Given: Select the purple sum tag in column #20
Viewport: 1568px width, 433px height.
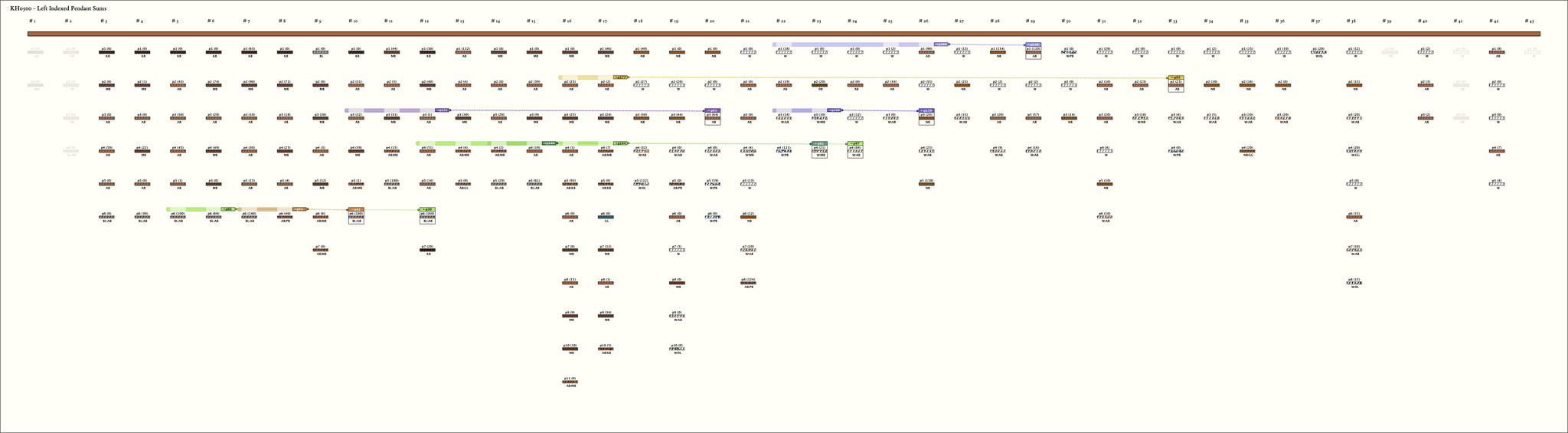Looking at the screenshot, I should (x=712, y=110).
